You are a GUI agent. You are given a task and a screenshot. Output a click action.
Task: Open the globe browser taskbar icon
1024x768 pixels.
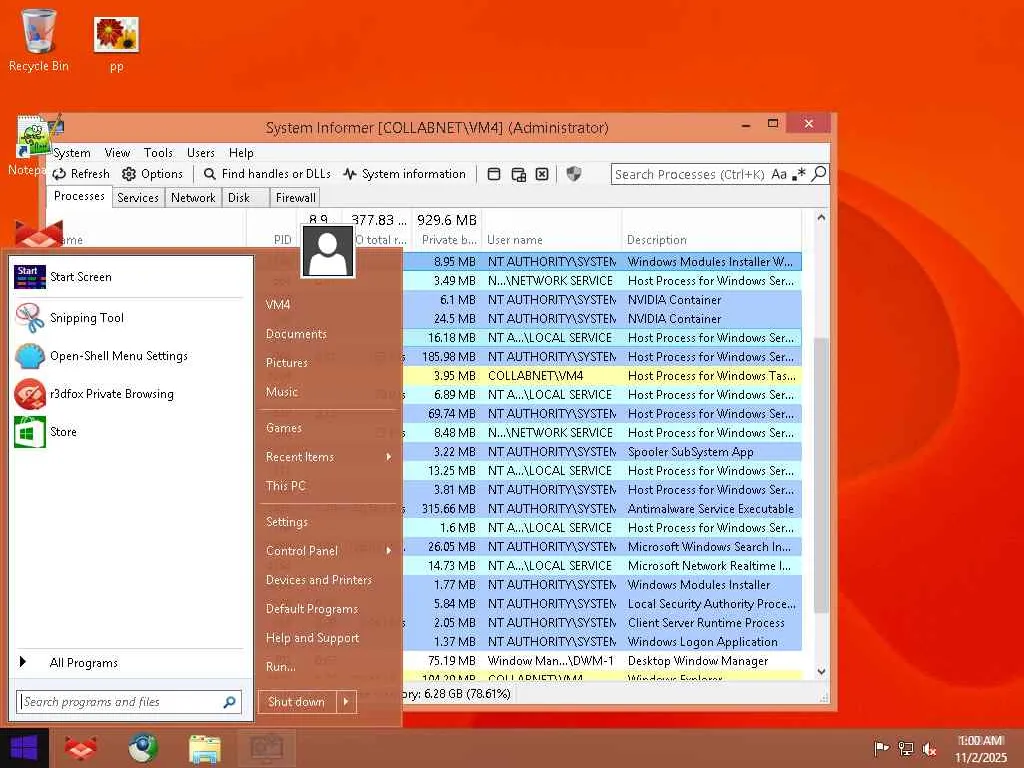(142, 748)
